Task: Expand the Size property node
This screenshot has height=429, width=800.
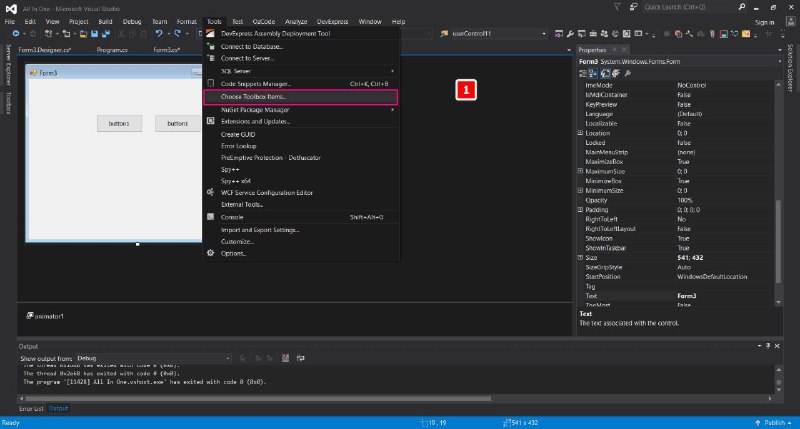Action: pyautogui.click(x=580, y=258)
